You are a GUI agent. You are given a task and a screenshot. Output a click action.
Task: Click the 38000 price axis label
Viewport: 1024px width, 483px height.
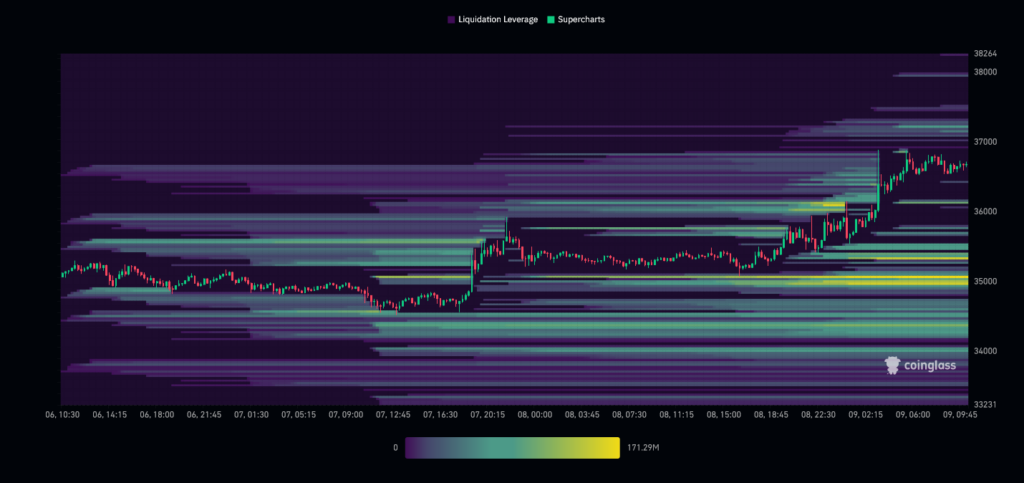coord(984,72)
